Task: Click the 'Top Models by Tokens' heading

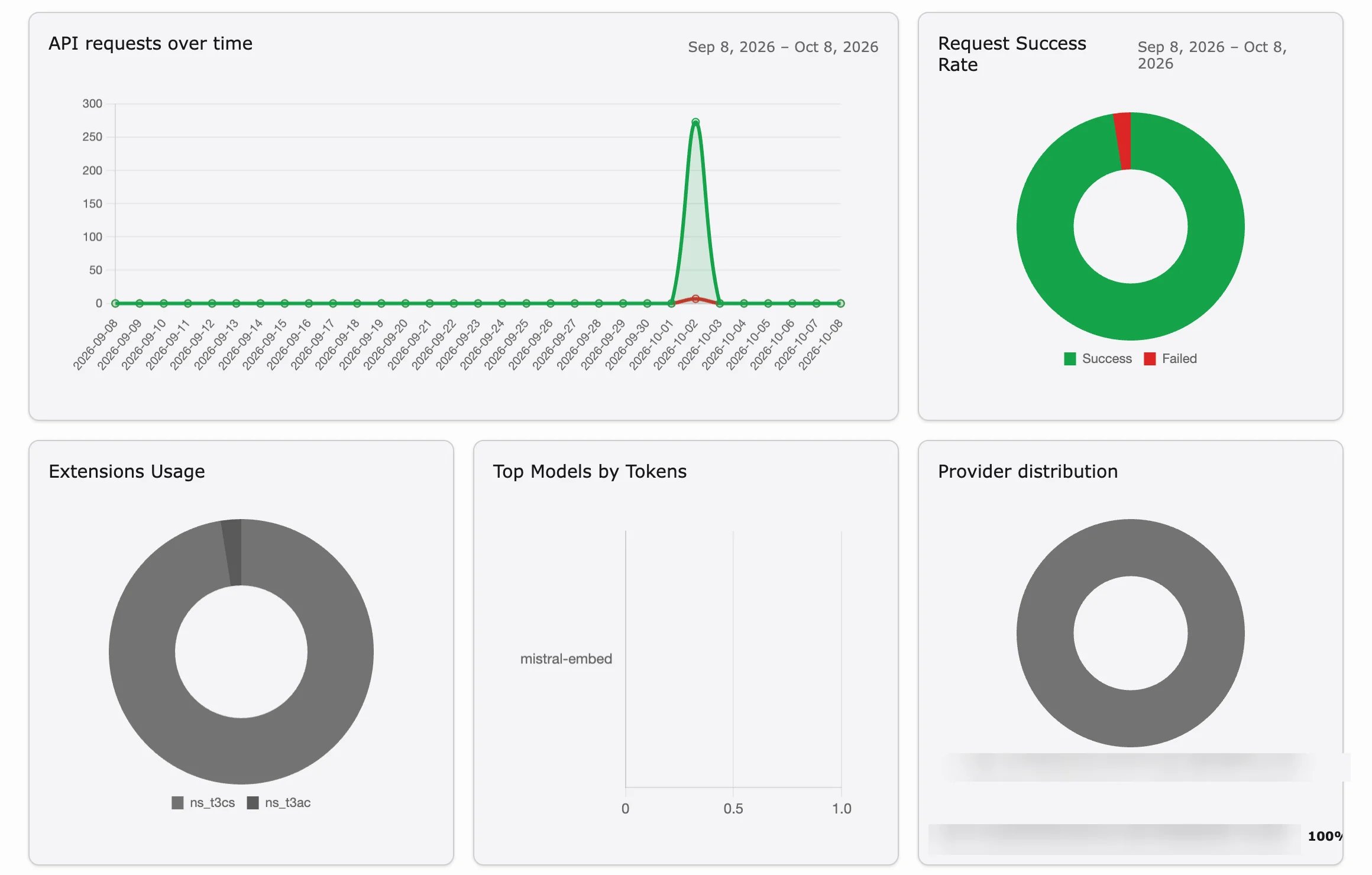Action: (590, 472)
